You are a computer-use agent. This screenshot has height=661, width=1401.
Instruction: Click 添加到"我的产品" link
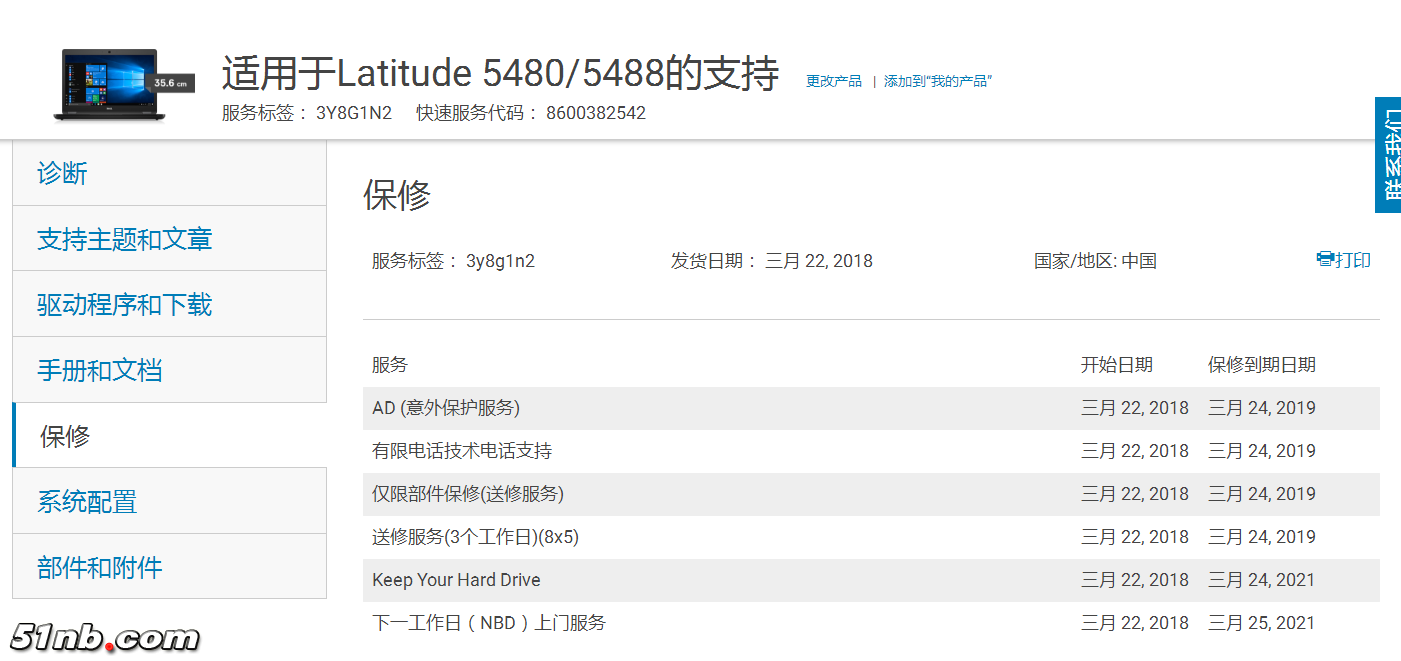pyautogui.click(x=937, y=81)
